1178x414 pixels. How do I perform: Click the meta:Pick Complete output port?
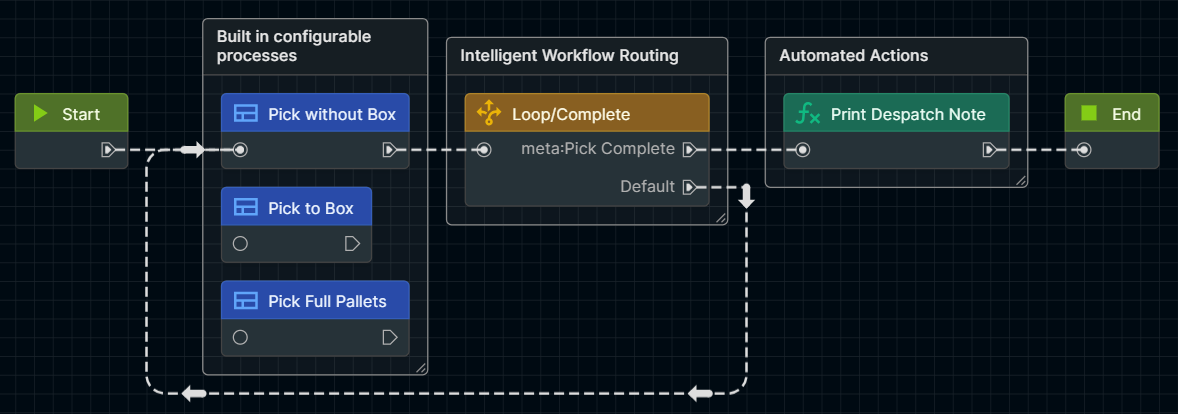[x=689, y=150]
